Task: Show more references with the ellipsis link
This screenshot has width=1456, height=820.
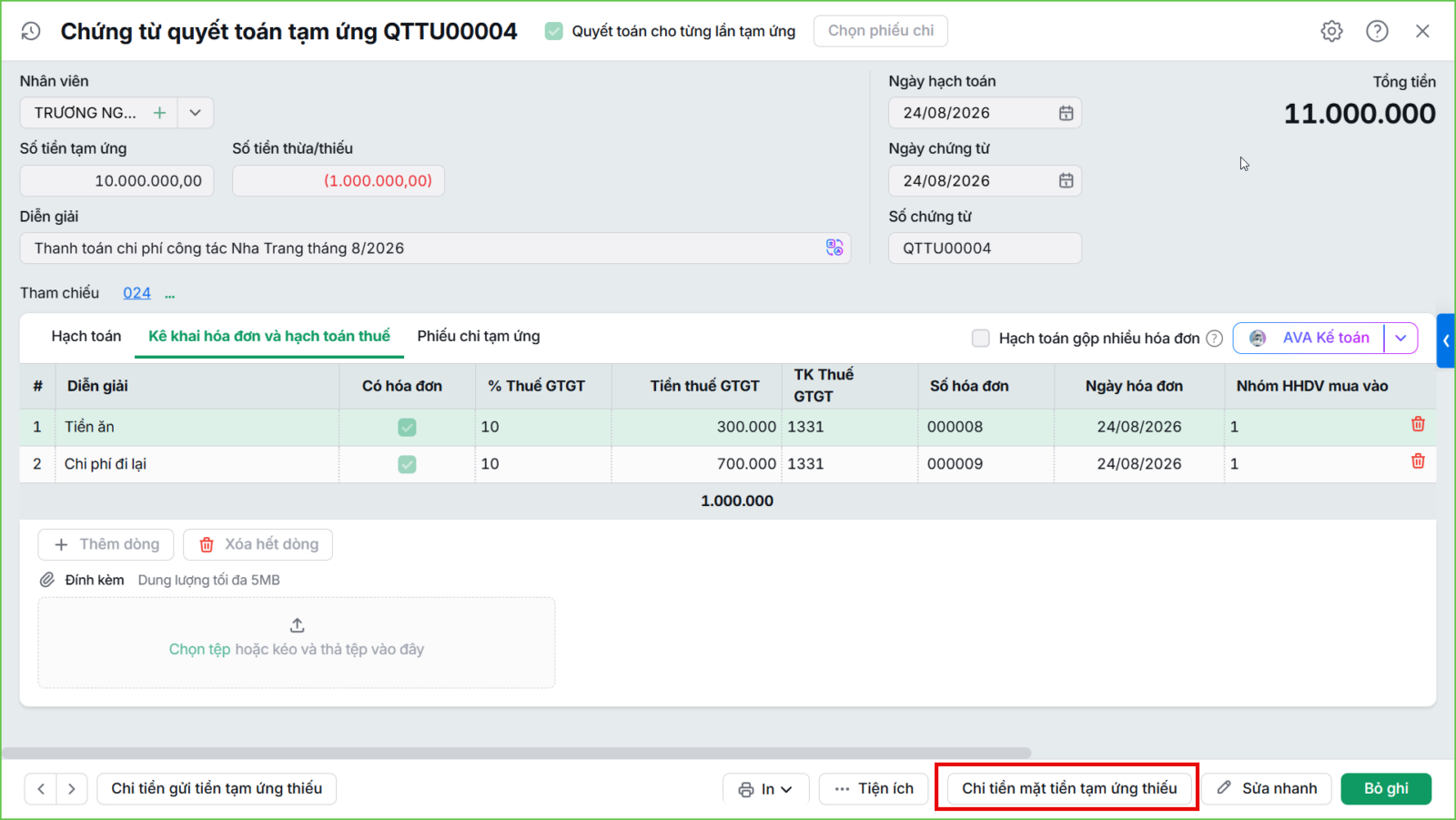Action: click(169, 294)
